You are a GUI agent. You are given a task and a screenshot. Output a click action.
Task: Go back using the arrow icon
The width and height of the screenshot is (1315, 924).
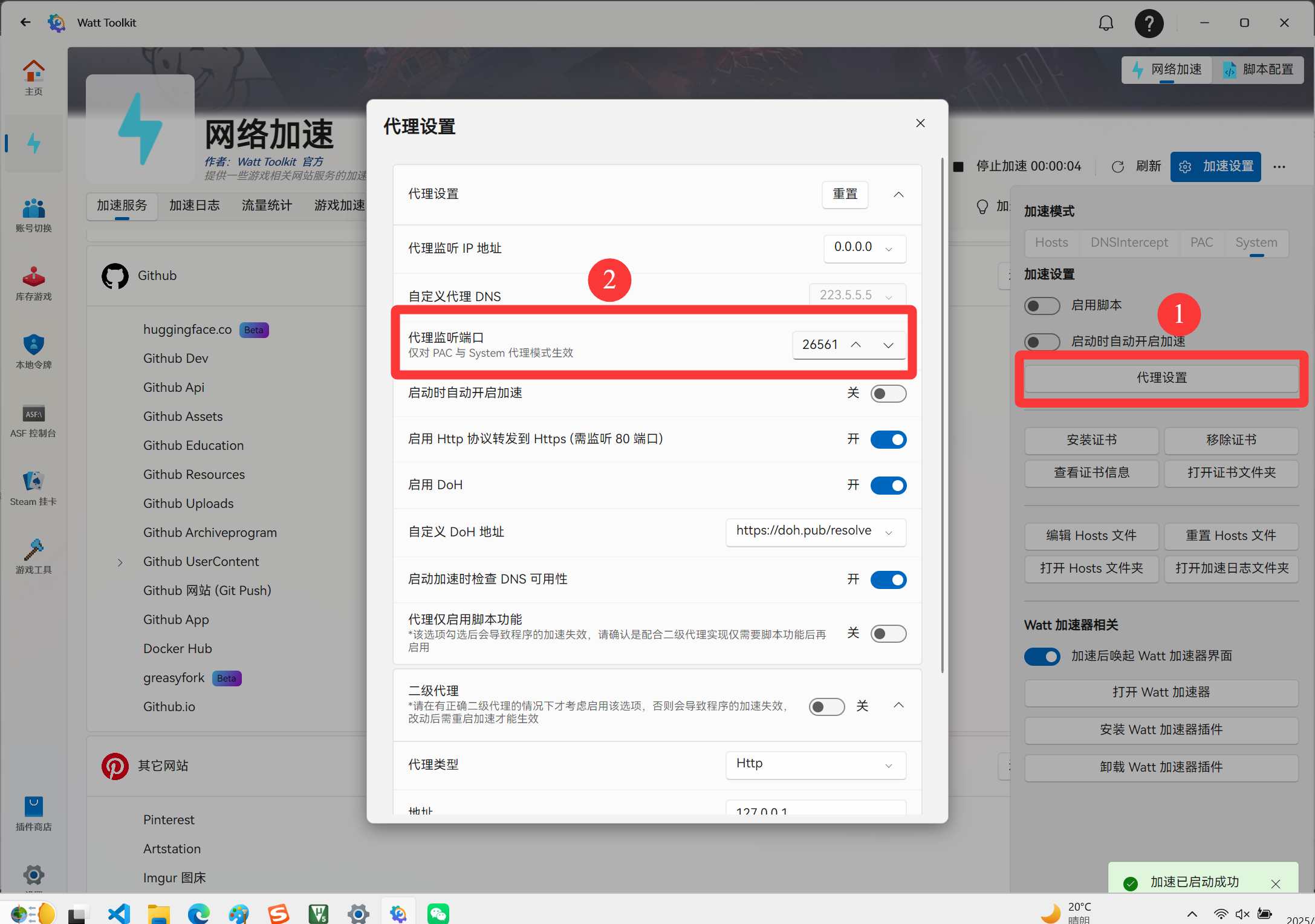point(25,22)
